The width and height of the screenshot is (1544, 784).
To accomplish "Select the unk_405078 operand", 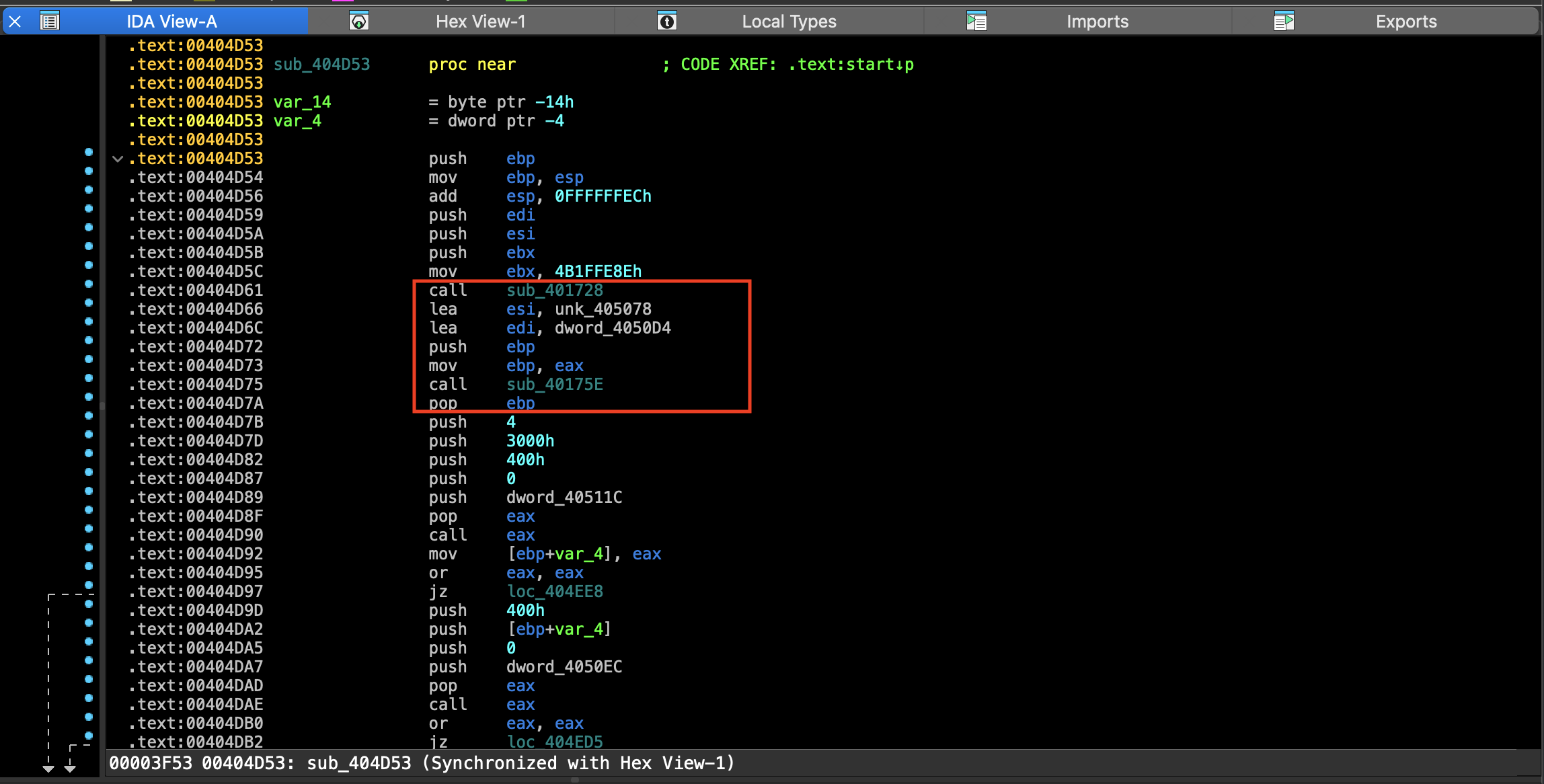I will (603, 309).
